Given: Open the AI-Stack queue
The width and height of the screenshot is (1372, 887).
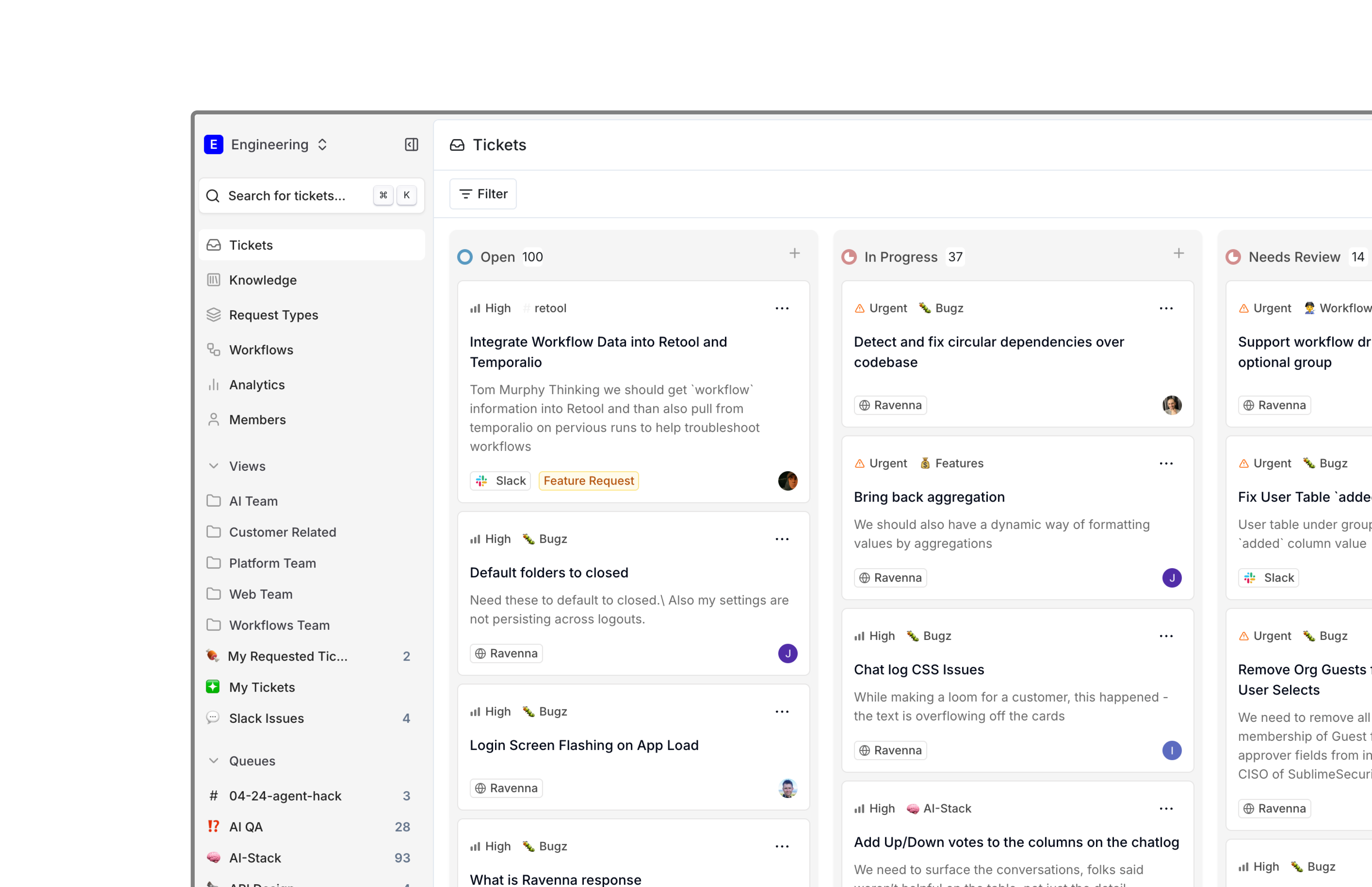Looking at the screenshot, I should click(312, 858).
